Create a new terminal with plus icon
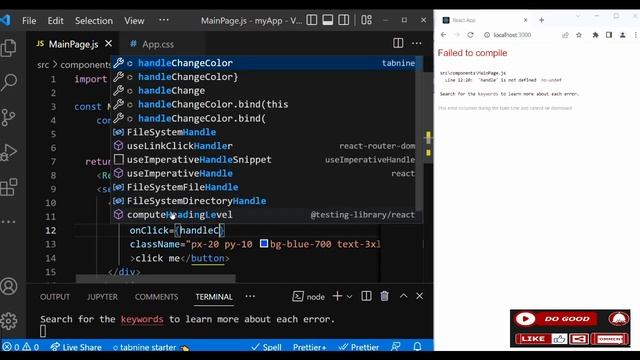This screenshot has height=360, width=640. [337, 296]
